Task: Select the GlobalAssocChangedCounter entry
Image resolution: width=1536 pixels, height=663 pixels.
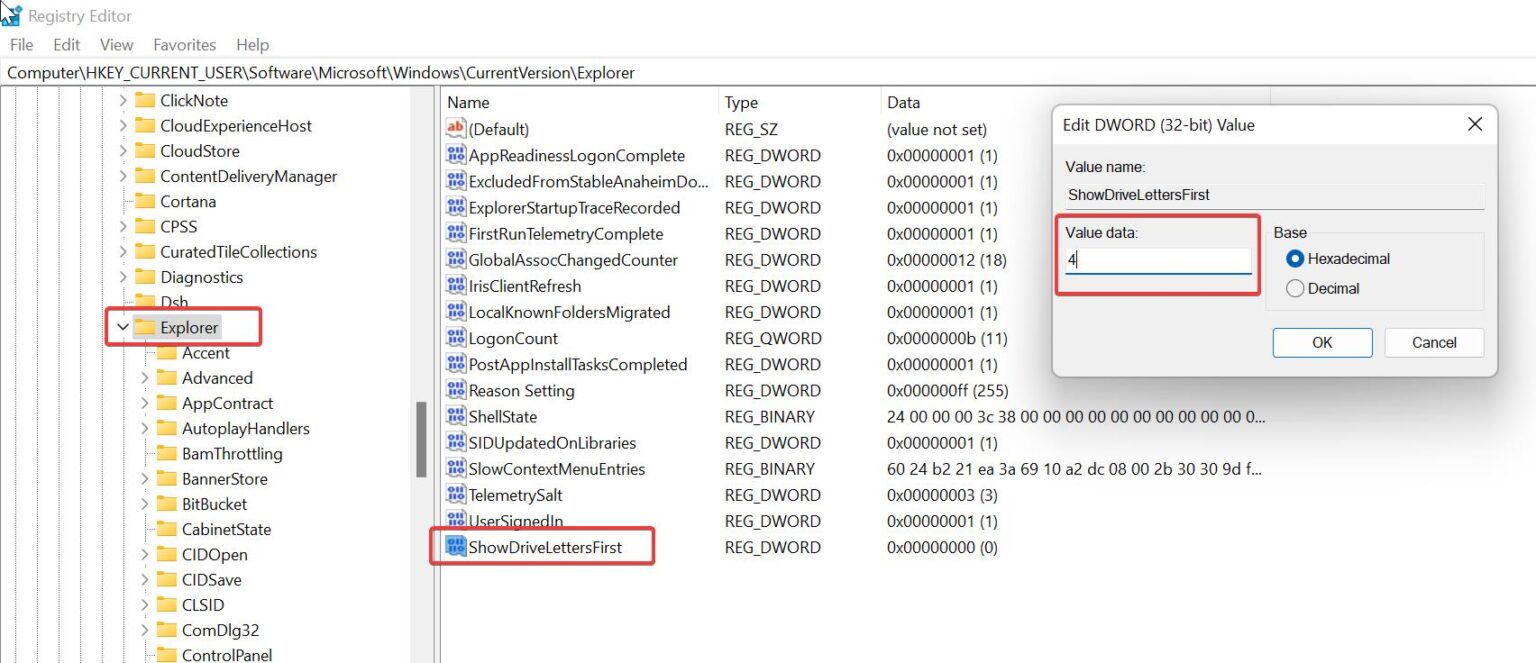Action: pos(577,259)
